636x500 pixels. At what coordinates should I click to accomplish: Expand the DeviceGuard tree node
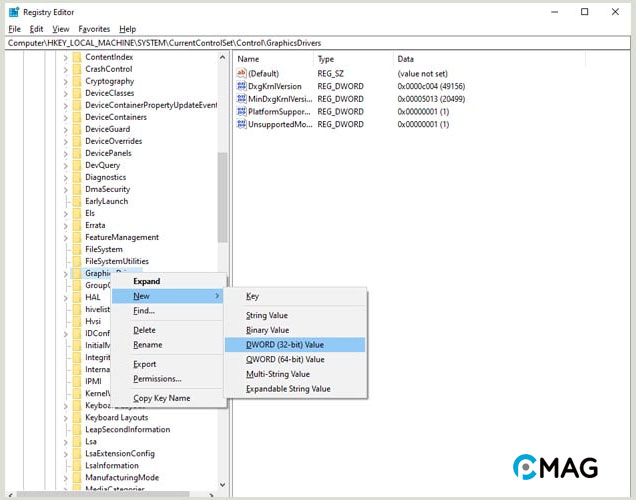(66, 129)
